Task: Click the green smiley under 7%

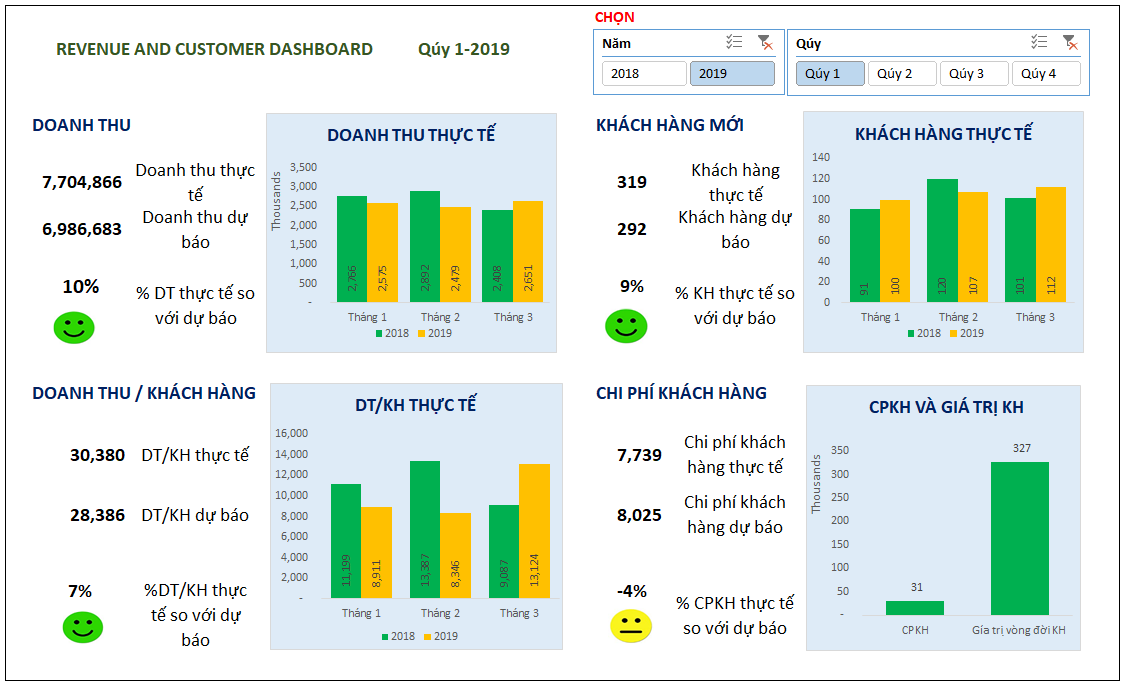Action: pyautogui.click(x=83, y=627)
